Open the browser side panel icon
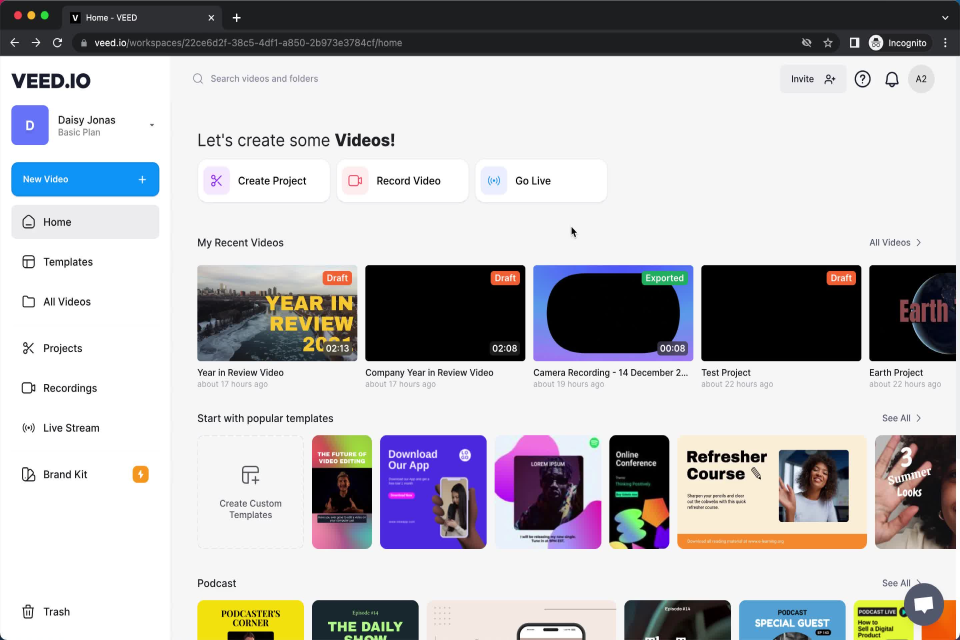This screenshot has height=640, width=960. (854, 43)
